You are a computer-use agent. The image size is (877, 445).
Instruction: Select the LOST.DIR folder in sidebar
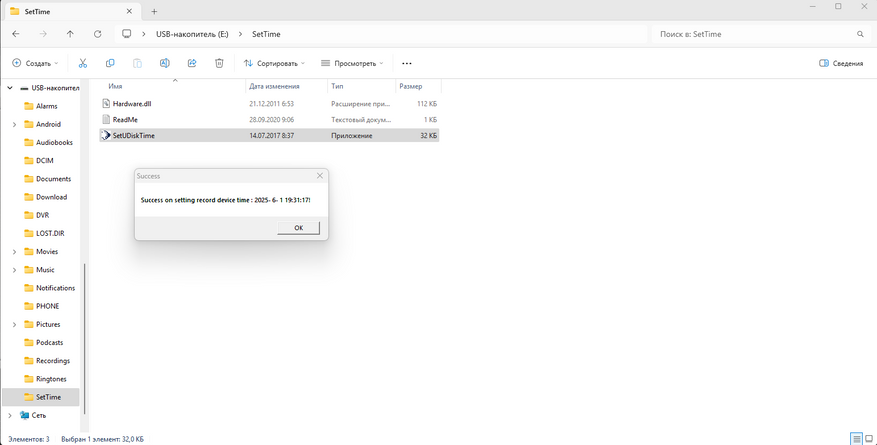[x=50, y=233]
